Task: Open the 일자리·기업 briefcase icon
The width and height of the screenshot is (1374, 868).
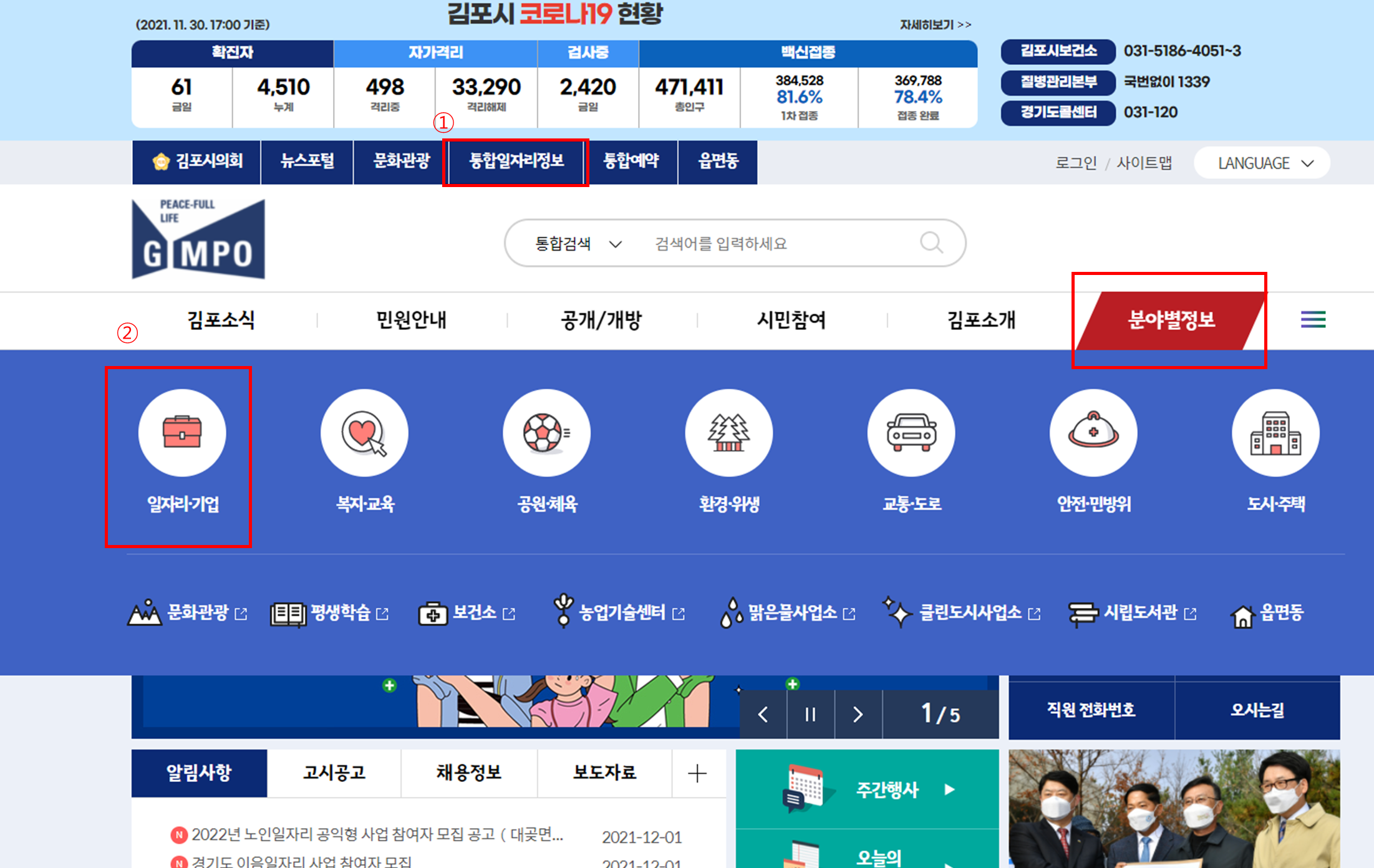Action: (181, 432)
